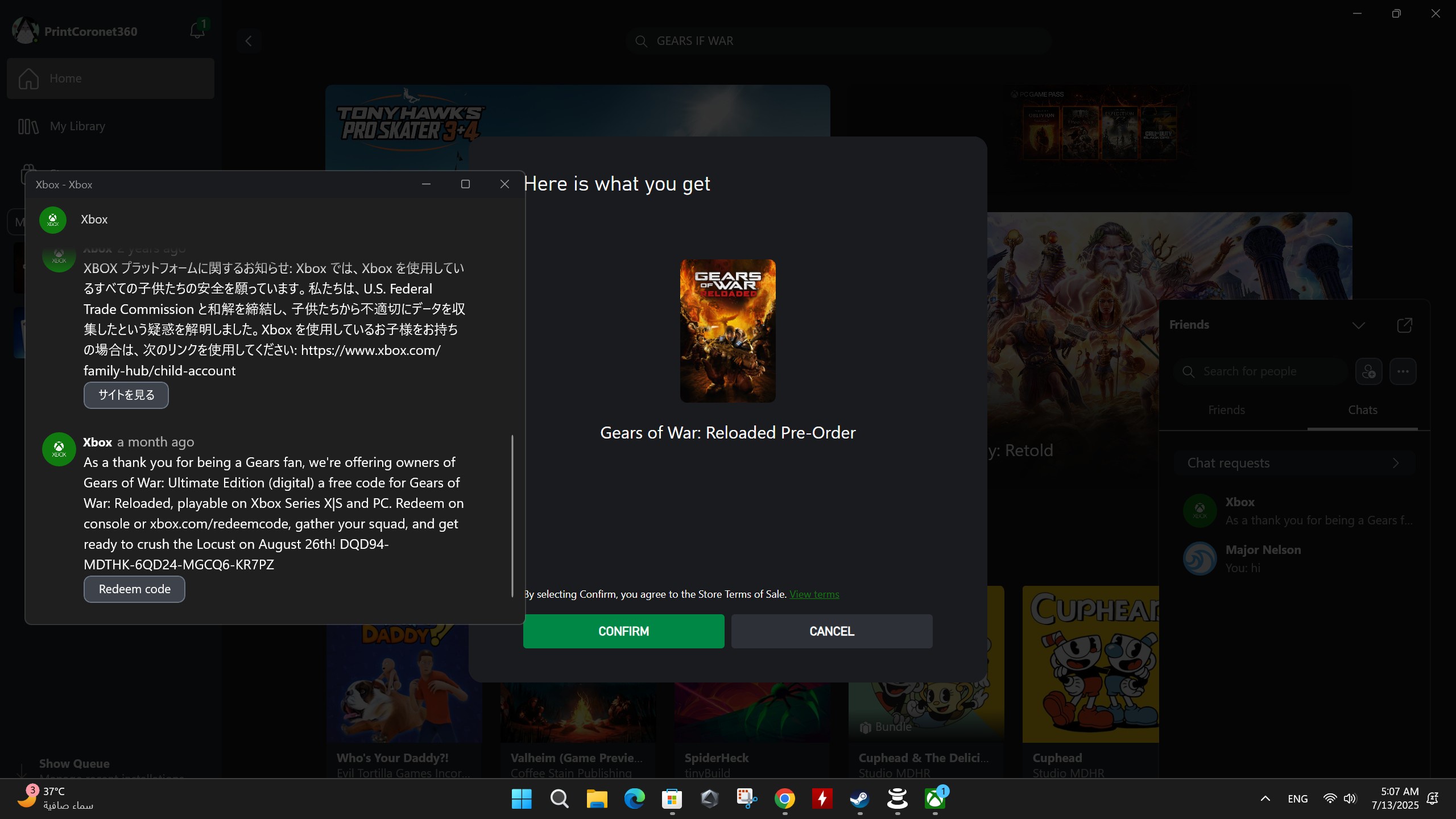Click the add friend icon

1369,371
